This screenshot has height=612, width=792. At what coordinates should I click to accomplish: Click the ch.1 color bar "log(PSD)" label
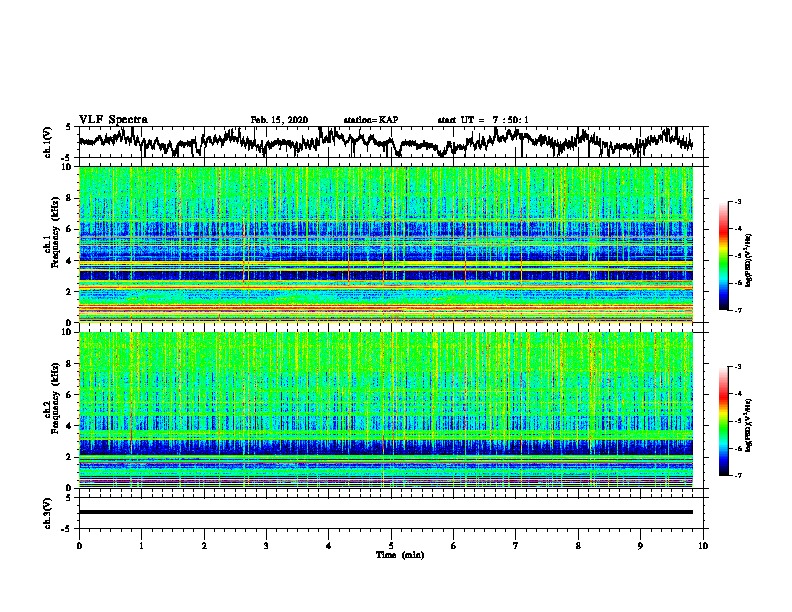click(x=749, y=260)
